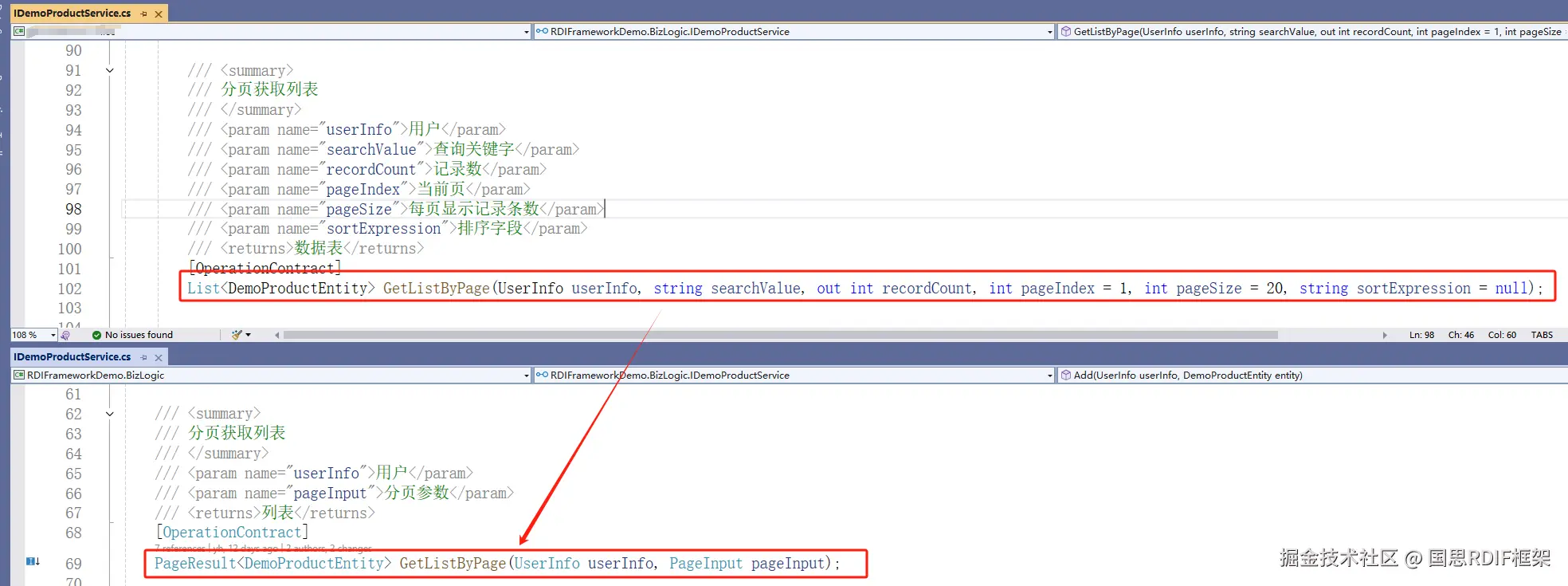
Task: Open top pane member dropdown GetListByPage
Action: pos(1312,32)
